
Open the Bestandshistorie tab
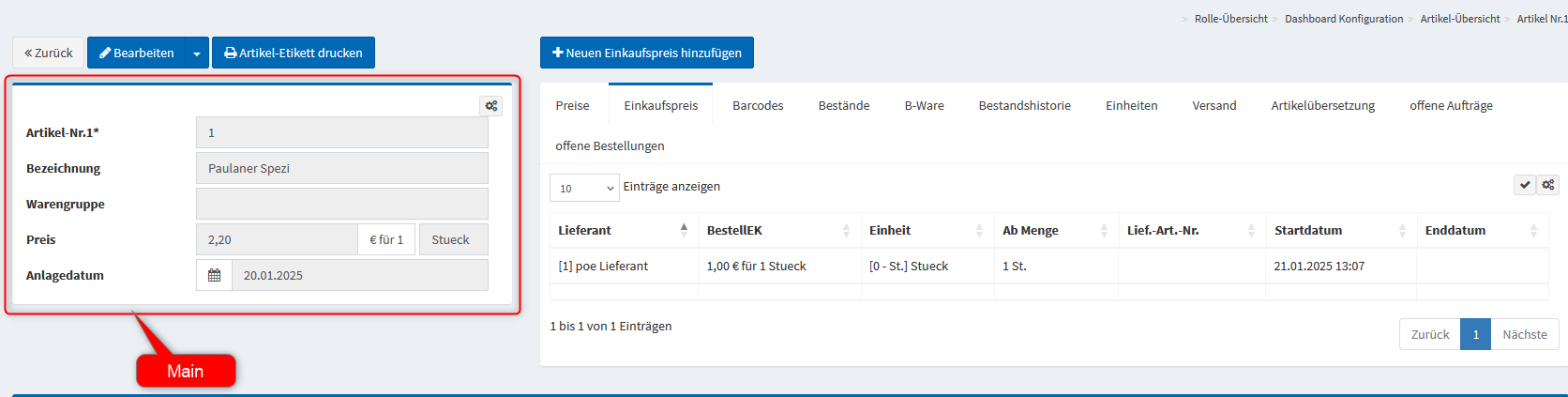1024,106
